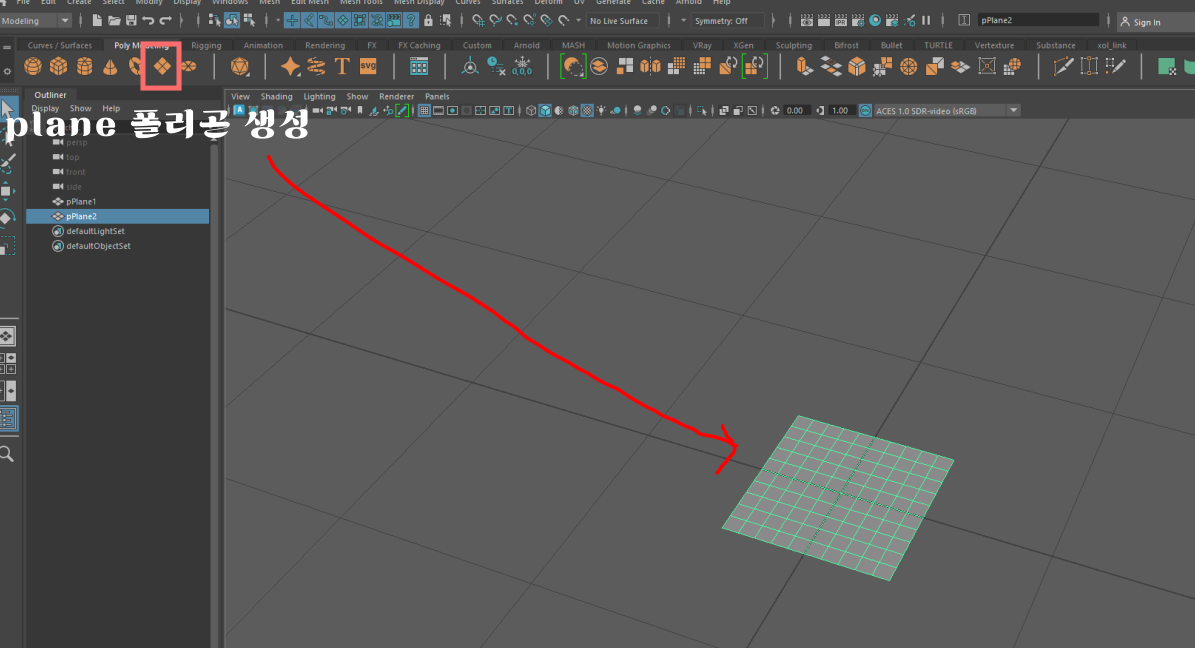Open the ACES 1.0 SDR-video view transform dropdown

coord(946,111)
